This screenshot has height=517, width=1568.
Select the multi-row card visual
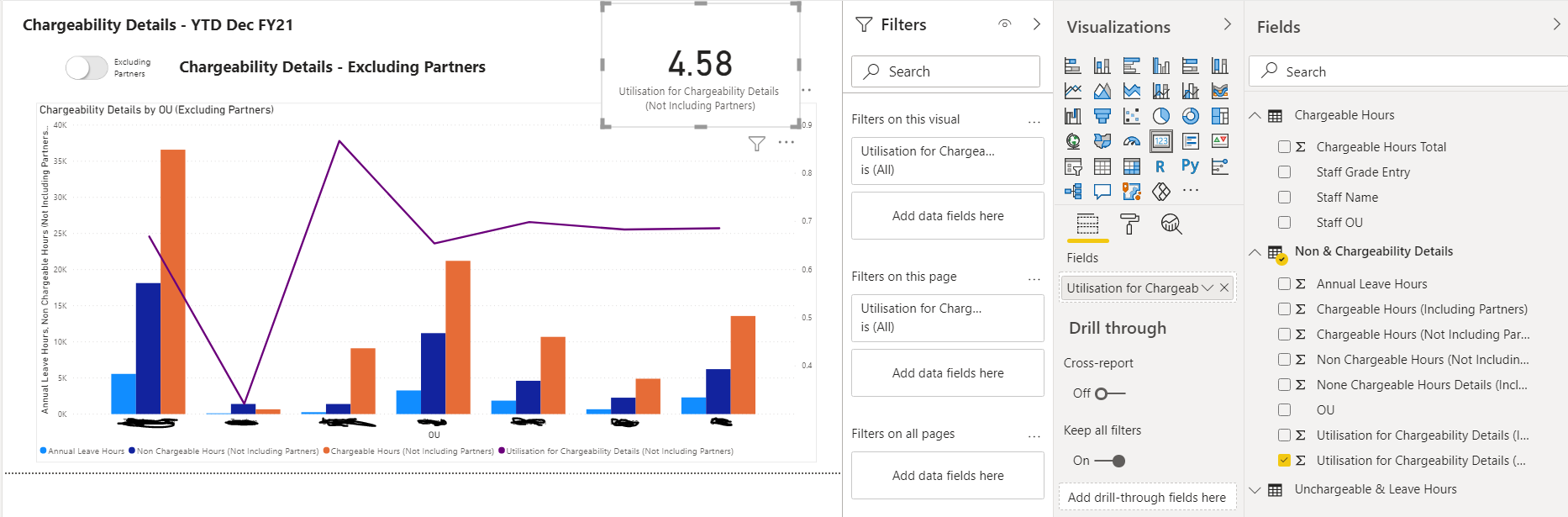click(1191, 141)
